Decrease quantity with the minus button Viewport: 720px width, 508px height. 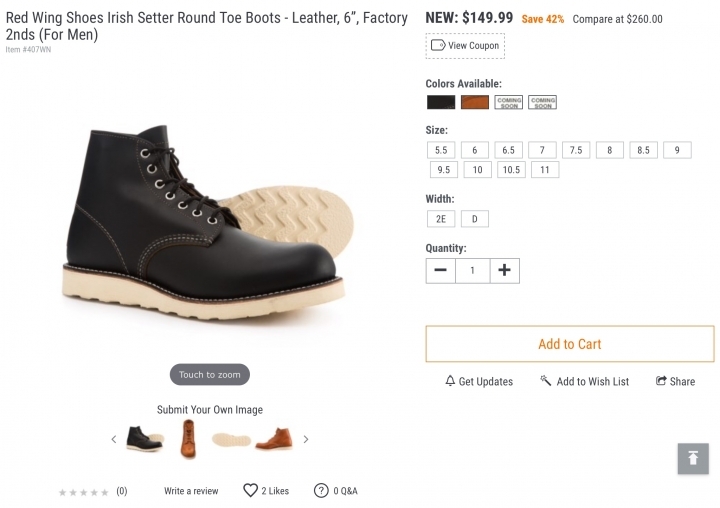coord(440,271)
